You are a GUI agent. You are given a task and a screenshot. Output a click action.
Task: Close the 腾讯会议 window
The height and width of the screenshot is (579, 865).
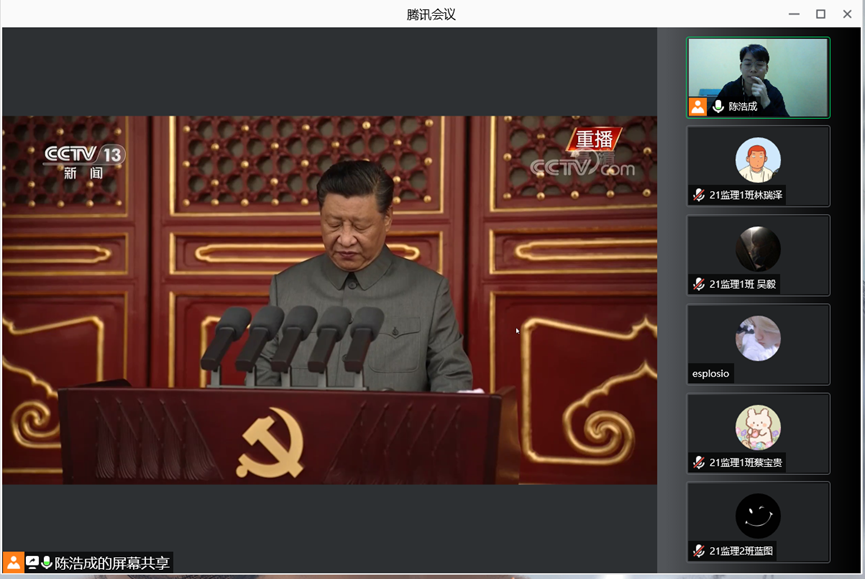tap(847, 14)
